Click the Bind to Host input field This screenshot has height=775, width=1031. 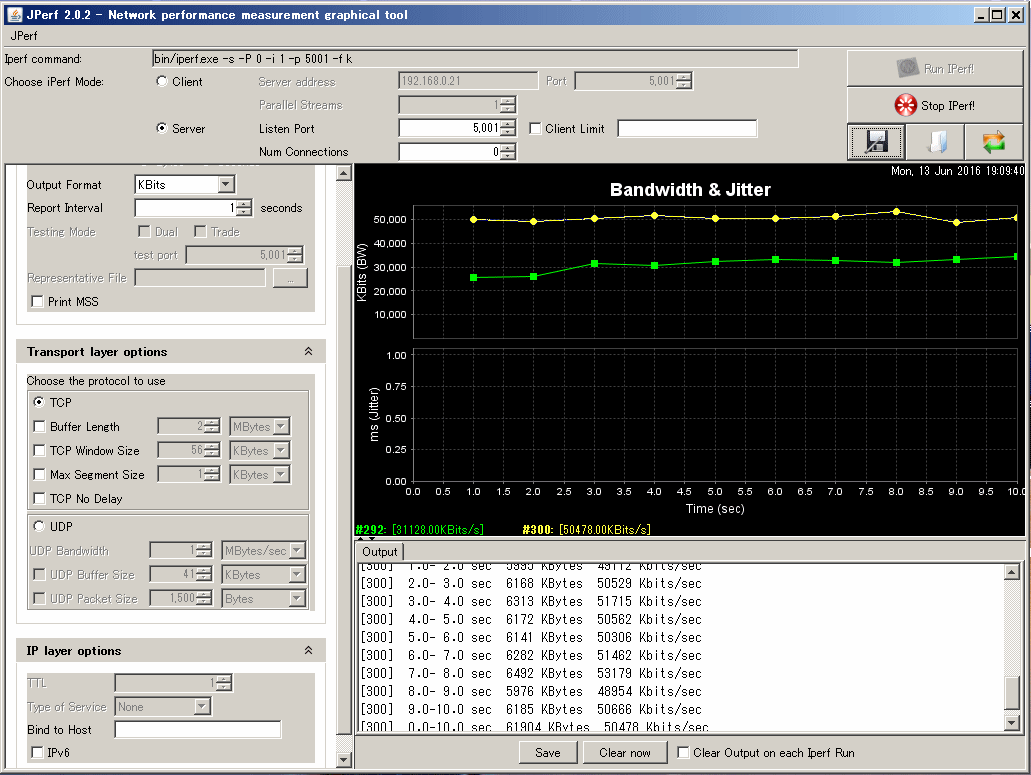[197, 730]
